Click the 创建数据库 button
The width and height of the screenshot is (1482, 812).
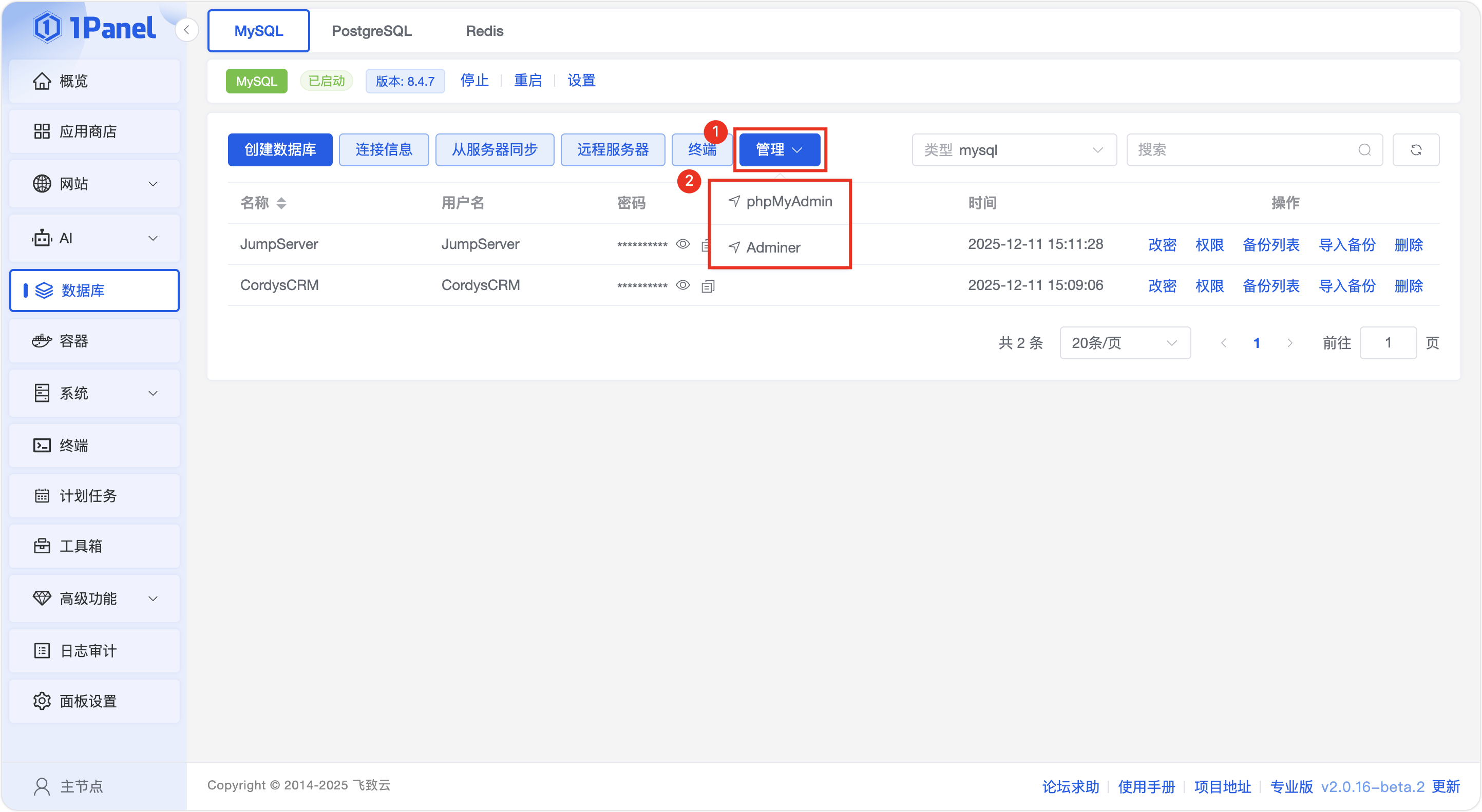(x=279, y=149)
